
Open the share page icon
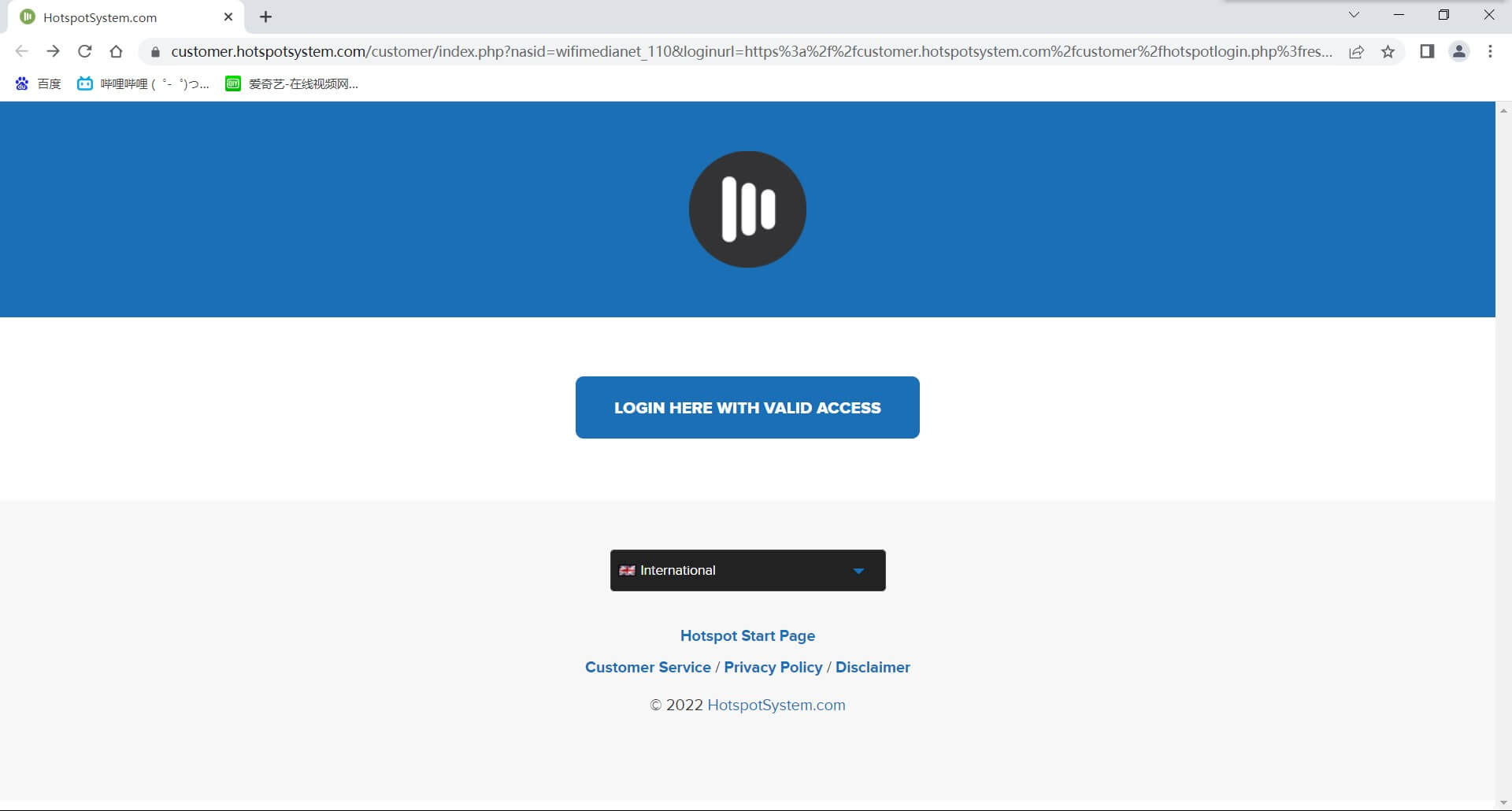pyautogui.click(x=1356, y=52)
